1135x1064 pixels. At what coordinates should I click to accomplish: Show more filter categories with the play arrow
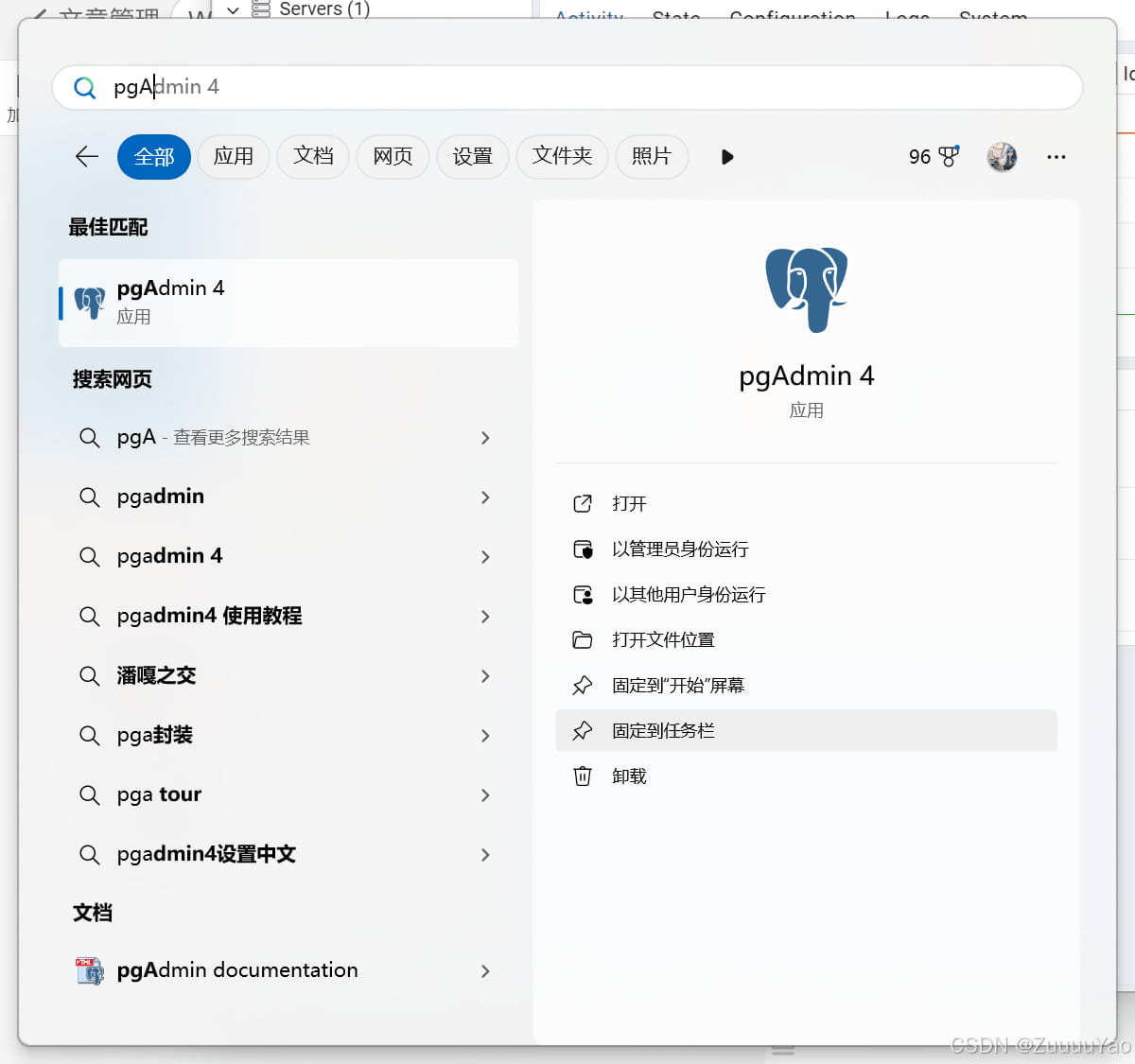[727, 157]
